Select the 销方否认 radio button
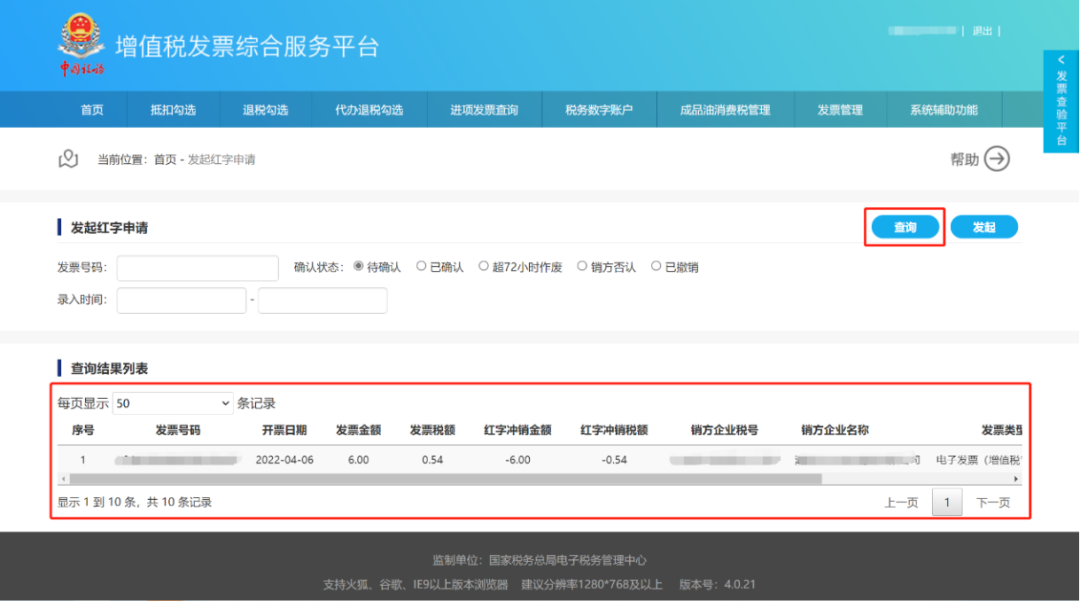 click(582, 267)
